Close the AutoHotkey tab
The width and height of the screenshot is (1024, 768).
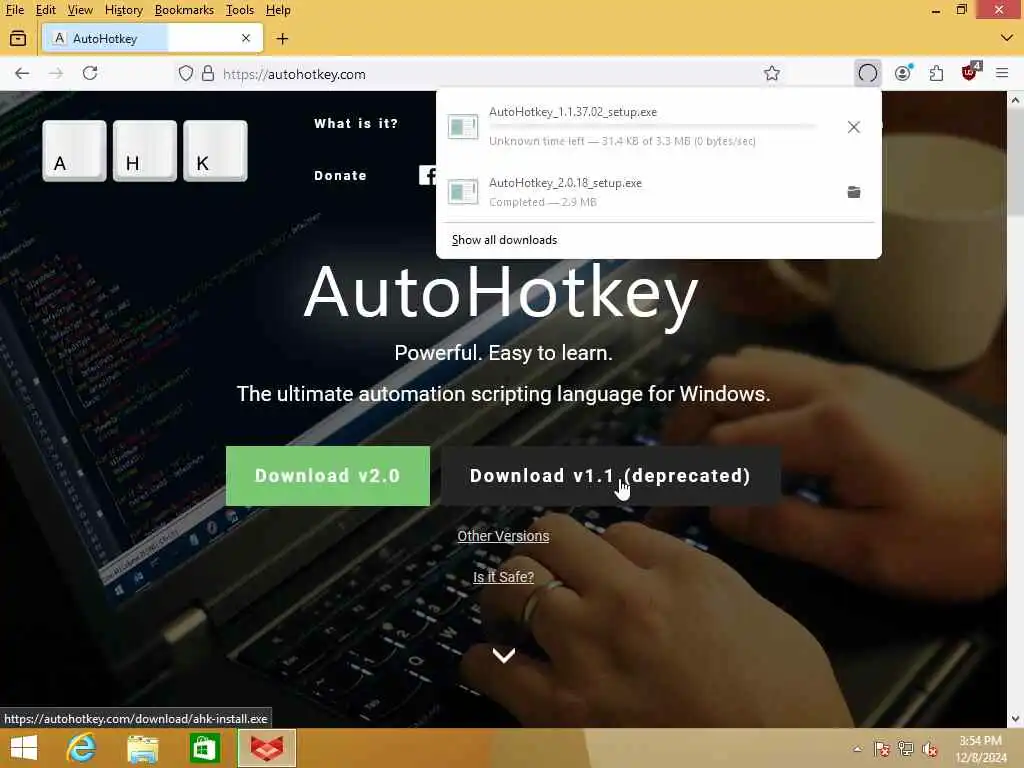tap(246, 39)
